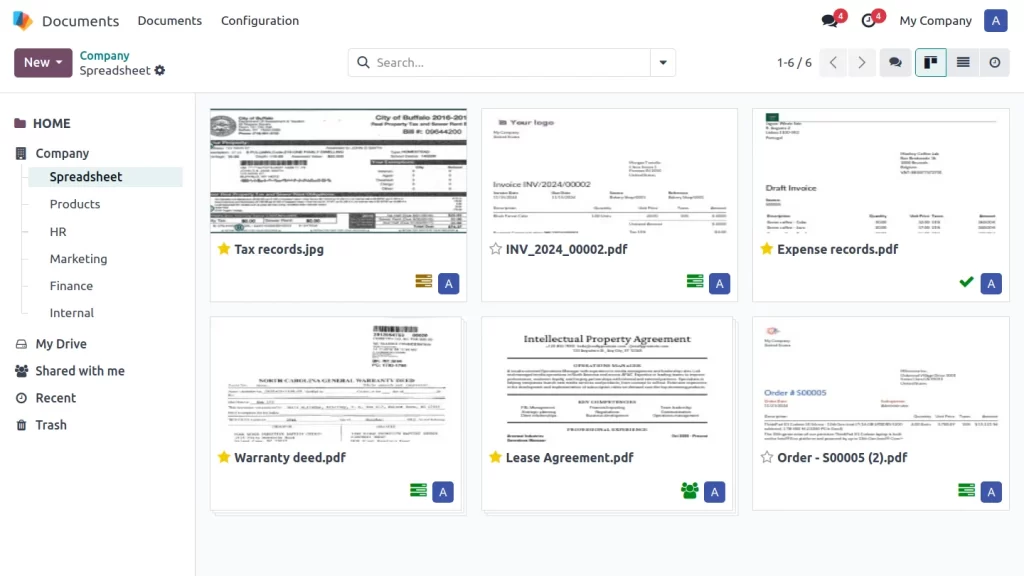Click the Documents app logo
Image resolution: width=1024 pixels, height=576 pixels.
(22, 21)
